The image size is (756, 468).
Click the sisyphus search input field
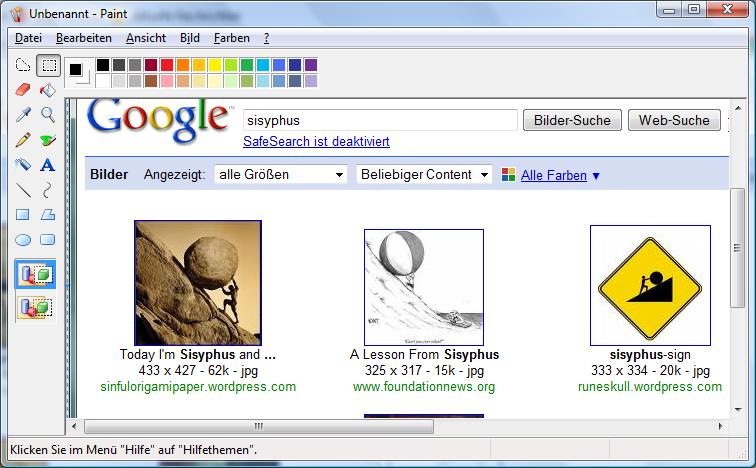[x=380, y=120]
